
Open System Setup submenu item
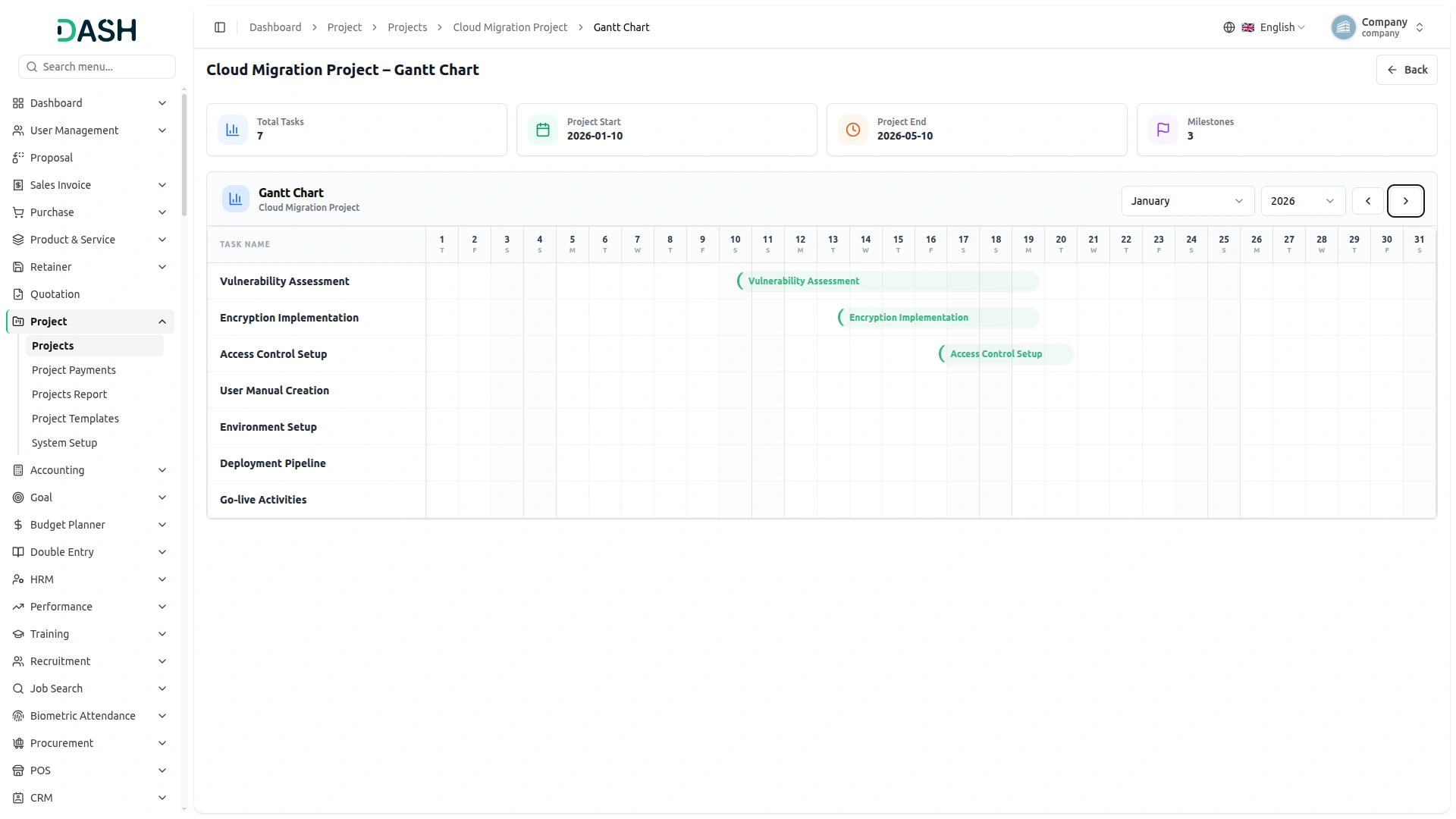coord(95,443)
